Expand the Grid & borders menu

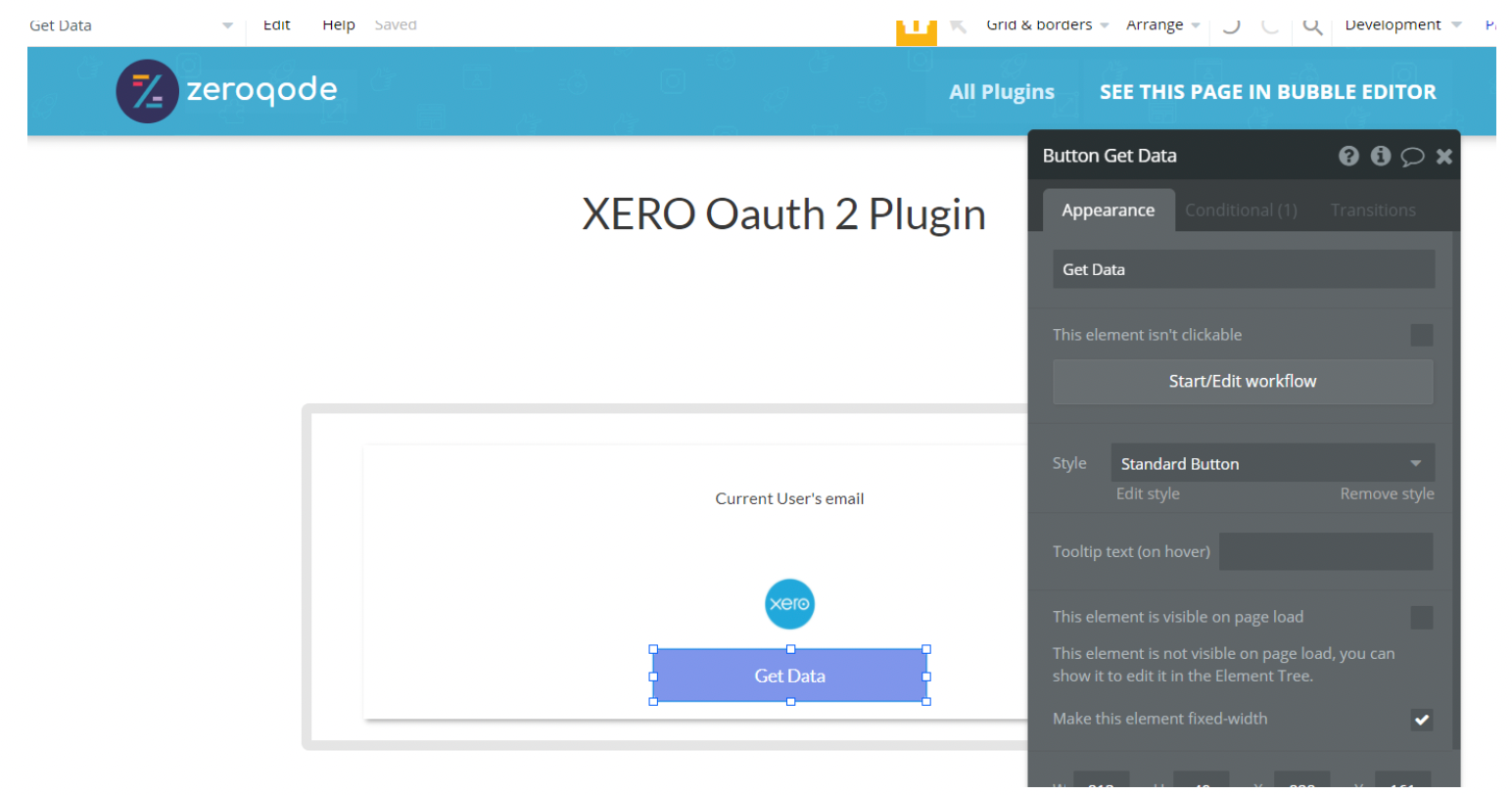1047,25
